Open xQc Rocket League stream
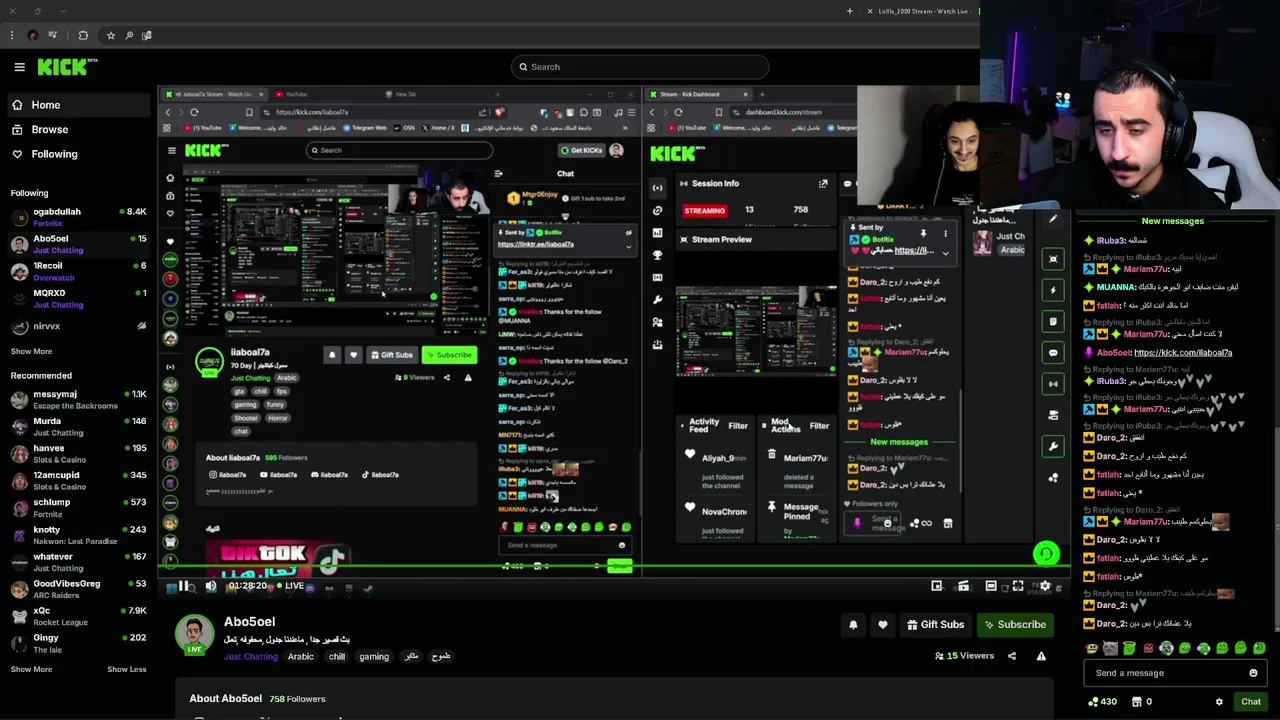Screen dimensions: 1280x720 [x=78, y=616]
